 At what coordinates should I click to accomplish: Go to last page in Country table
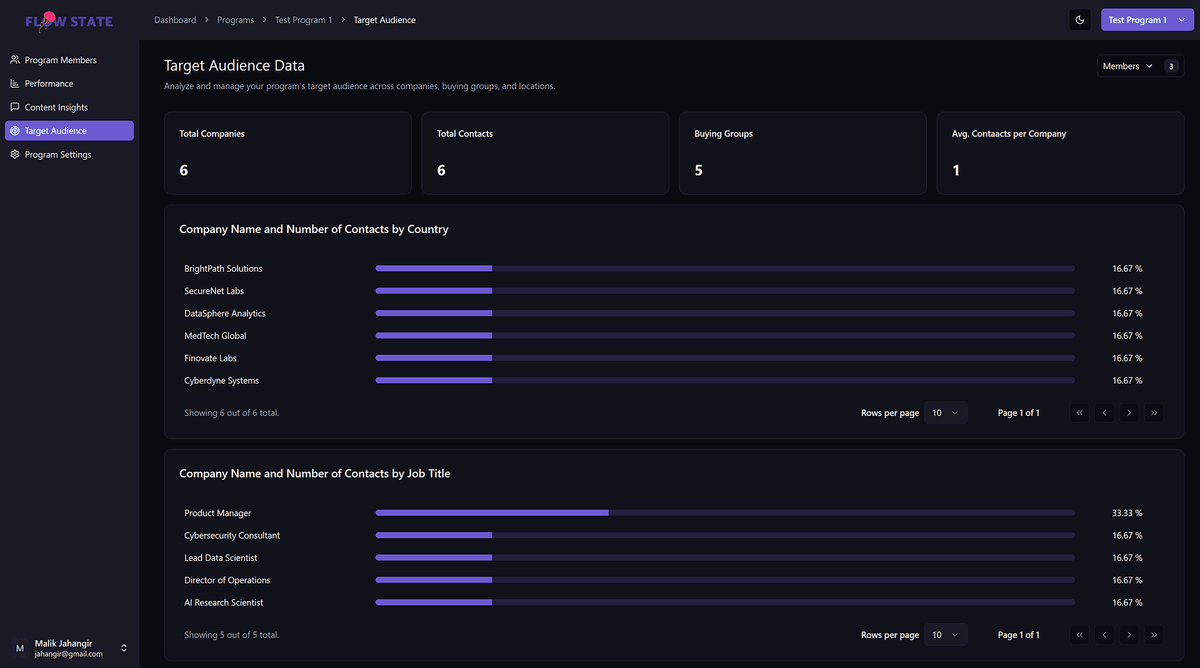click(x=1154, y=413)
